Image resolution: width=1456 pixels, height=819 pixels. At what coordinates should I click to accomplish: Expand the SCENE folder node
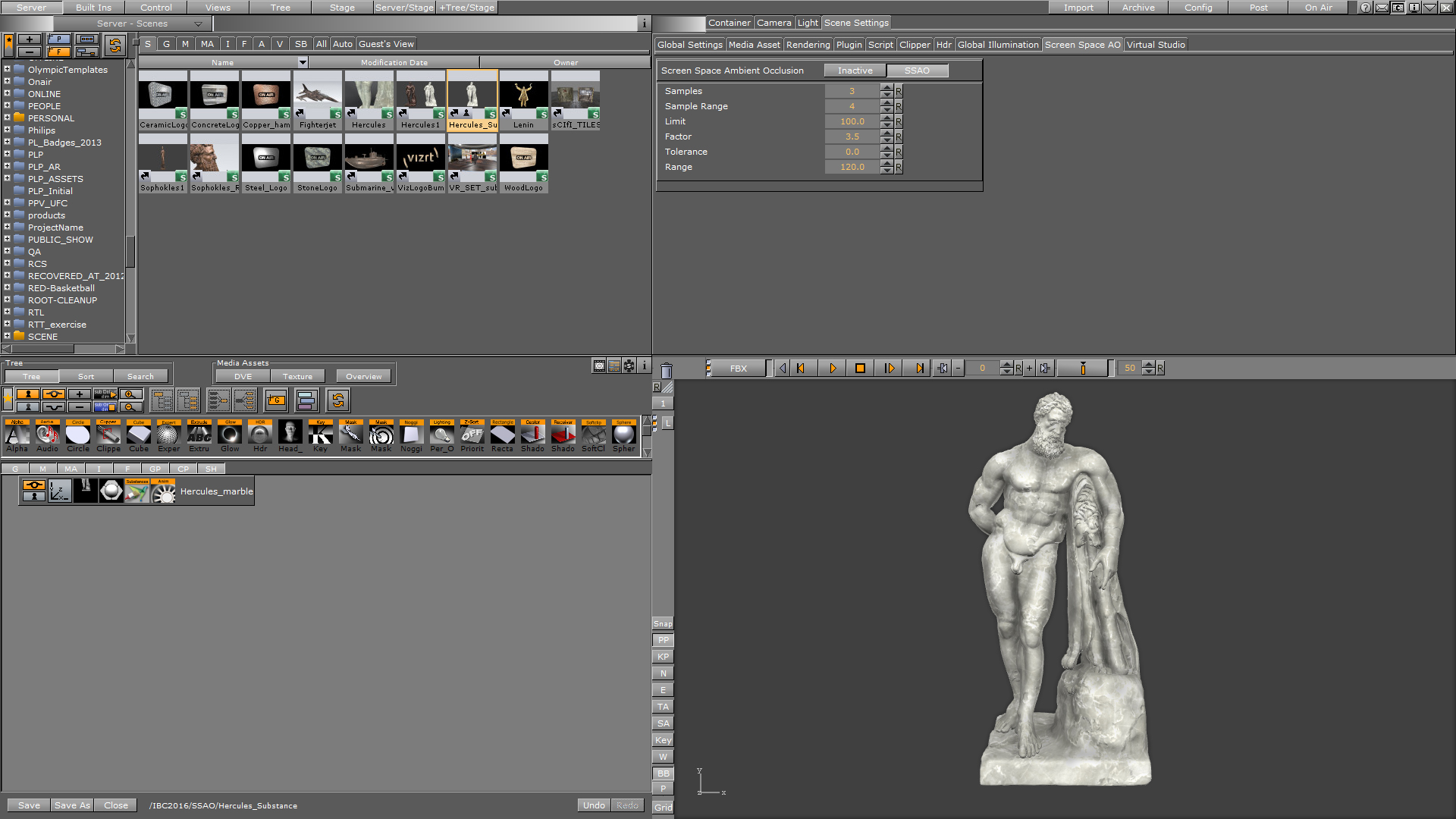coord(8,336)
